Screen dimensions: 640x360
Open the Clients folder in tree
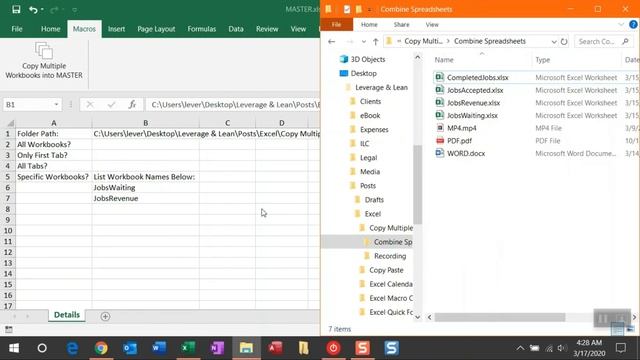[x=370, y=101]
